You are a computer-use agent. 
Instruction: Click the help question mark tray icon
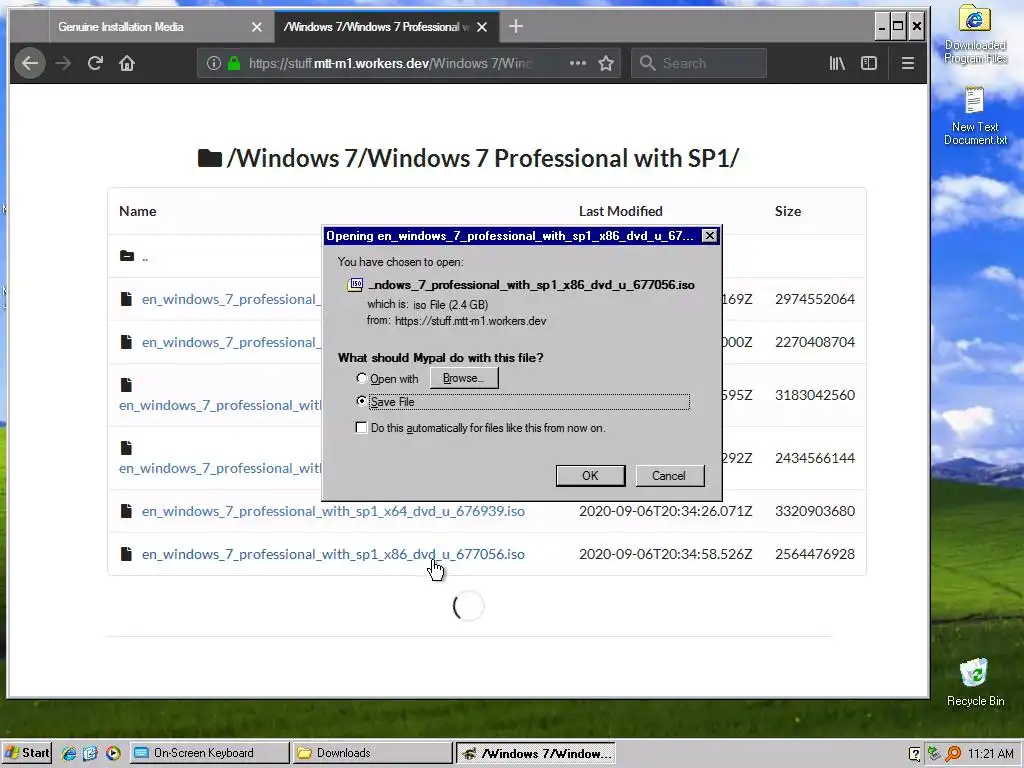coord(915,754)
